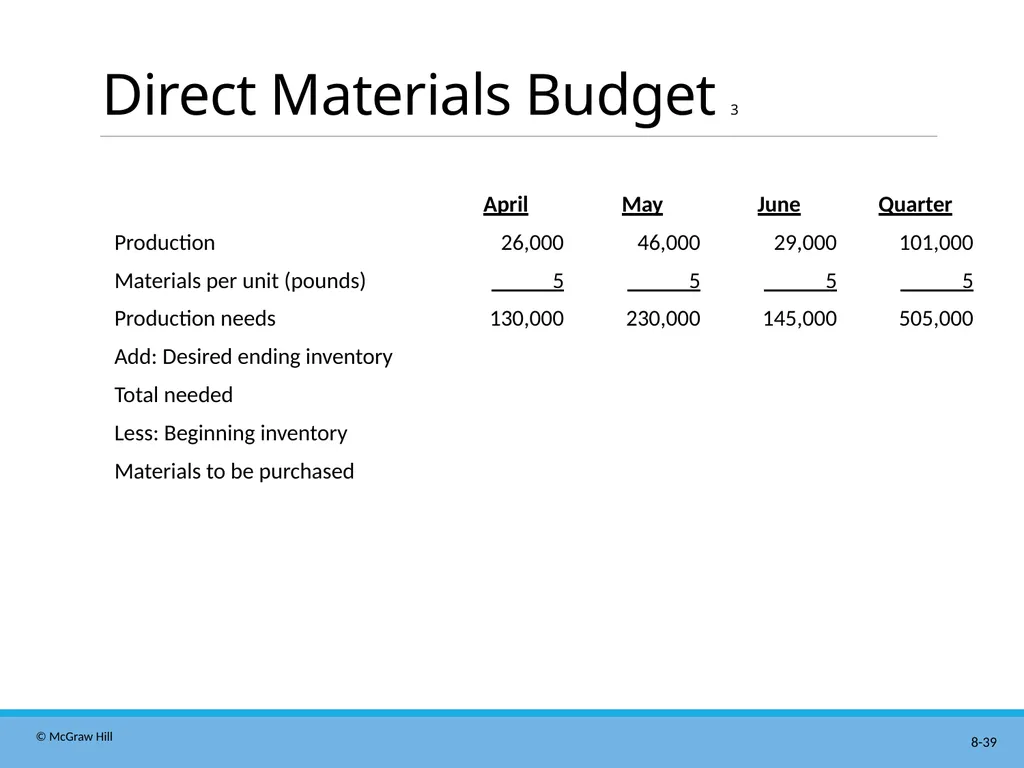Click the 'Production' row label
The width and height of the screenshot is (1024, 768).
[165, 243]
